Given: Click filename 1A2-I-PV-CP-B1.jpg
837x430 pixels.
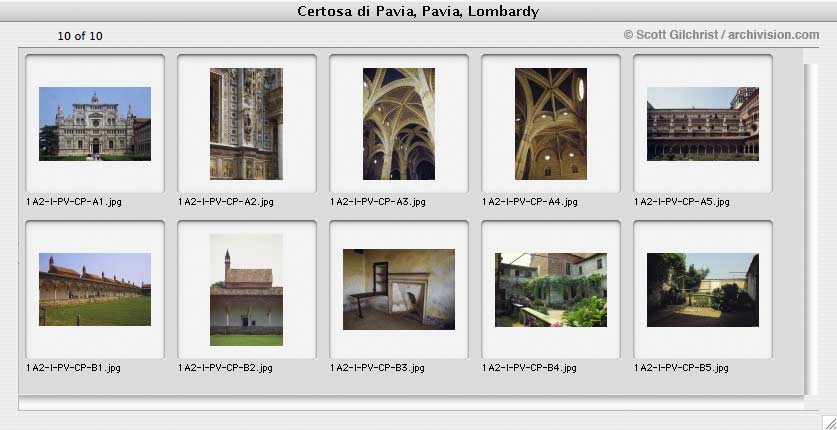Looking at the screenshot, I should (73, 368).
